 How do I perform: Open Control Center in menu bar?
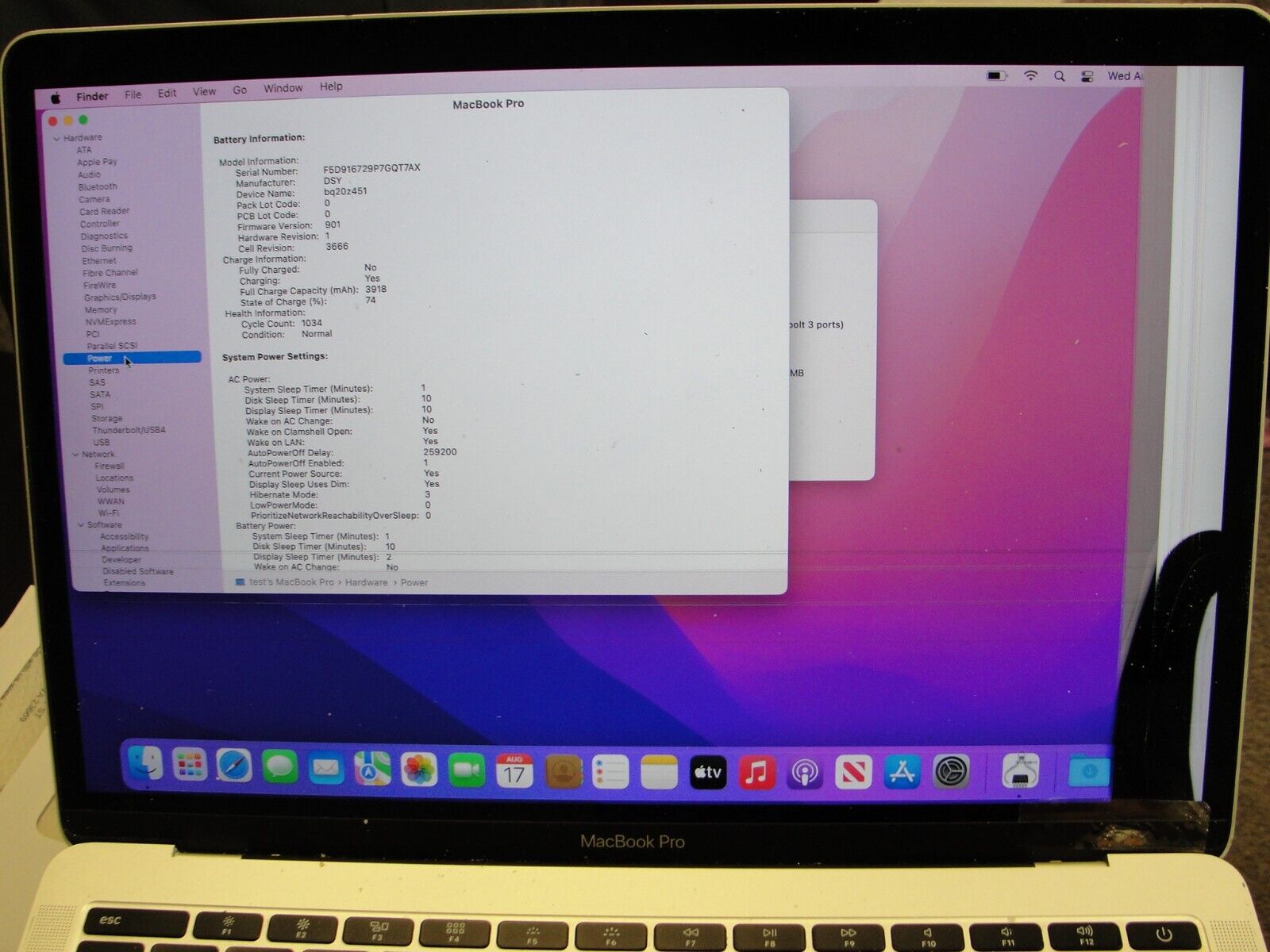point(1087,76)
